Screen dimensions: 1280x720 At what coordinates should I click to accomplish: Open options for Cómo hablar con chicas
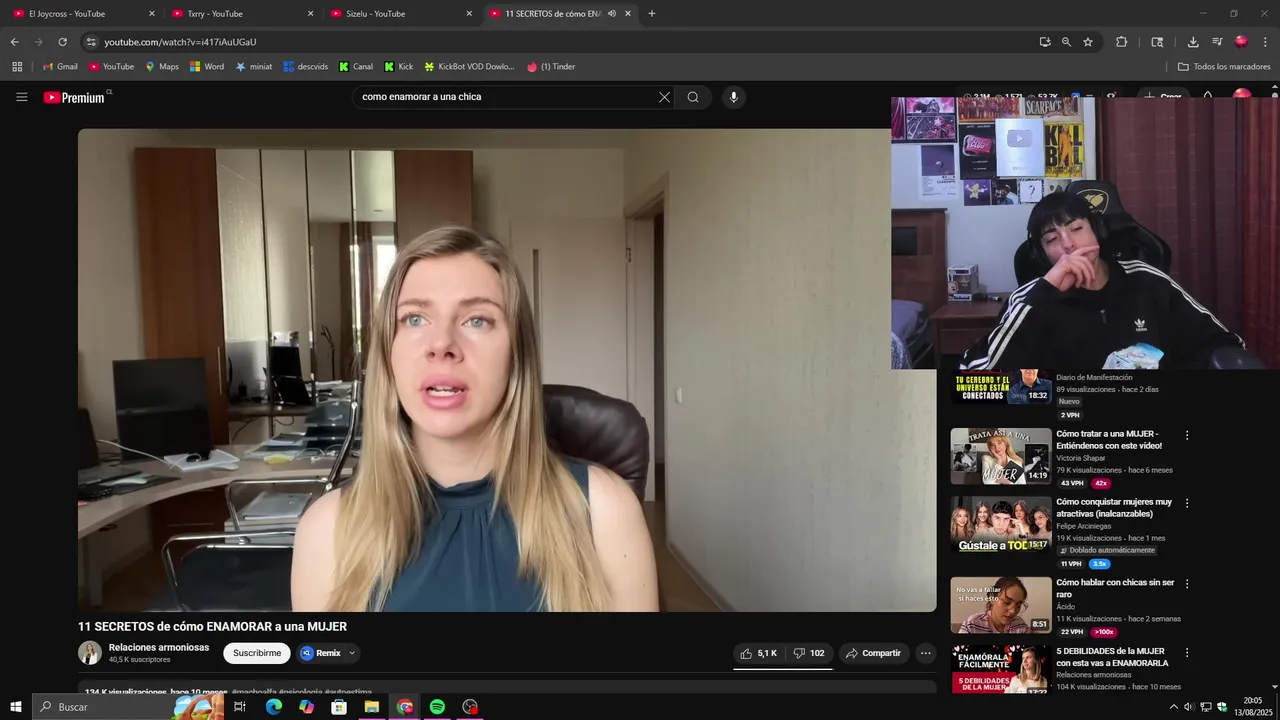pyautogui.click(x=1187, y=583)
